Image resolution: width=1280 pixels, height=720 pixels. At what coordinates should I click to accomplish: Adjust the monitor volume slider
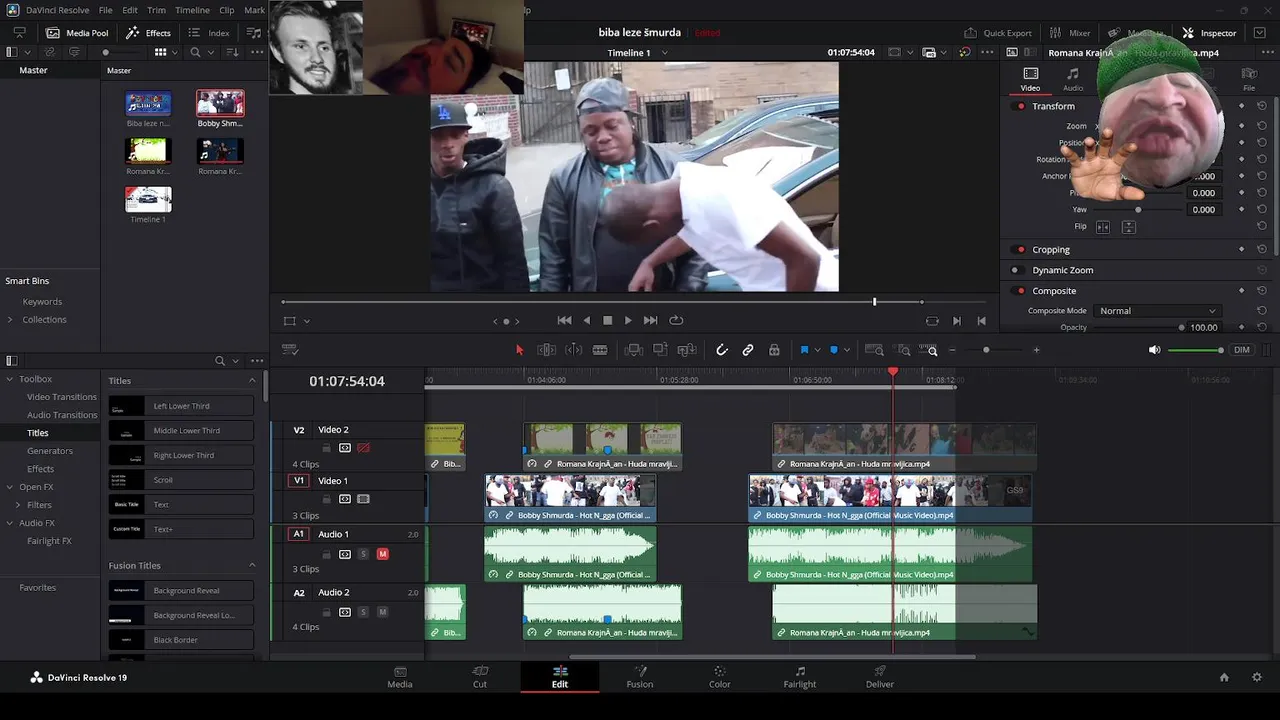1196,350
